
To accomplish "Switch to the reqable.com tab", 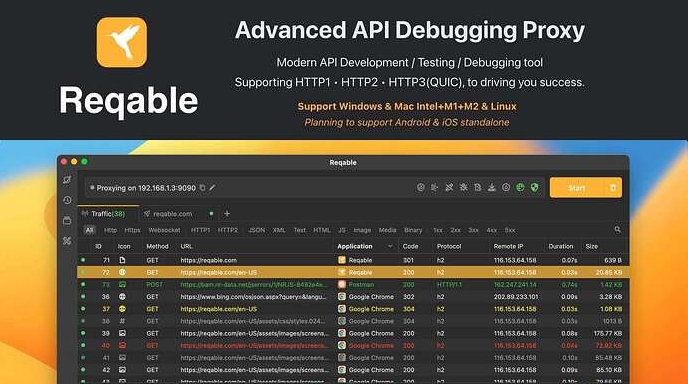I will [x=173, y=214].
